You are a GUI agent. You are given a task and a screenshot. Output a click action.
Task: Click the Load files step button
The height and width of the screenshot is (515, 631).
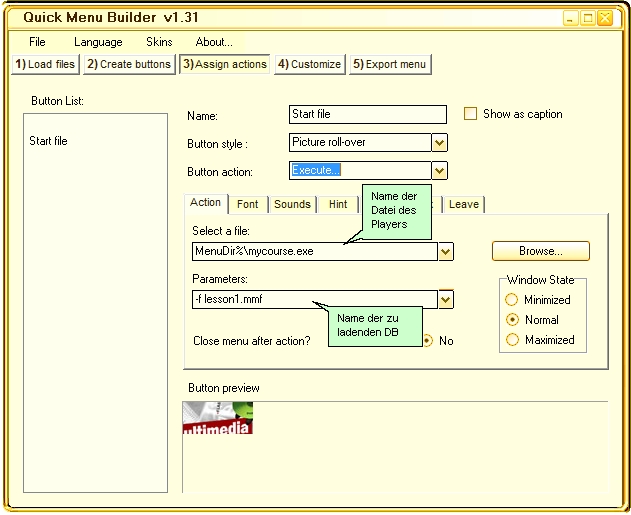point(45,64)
